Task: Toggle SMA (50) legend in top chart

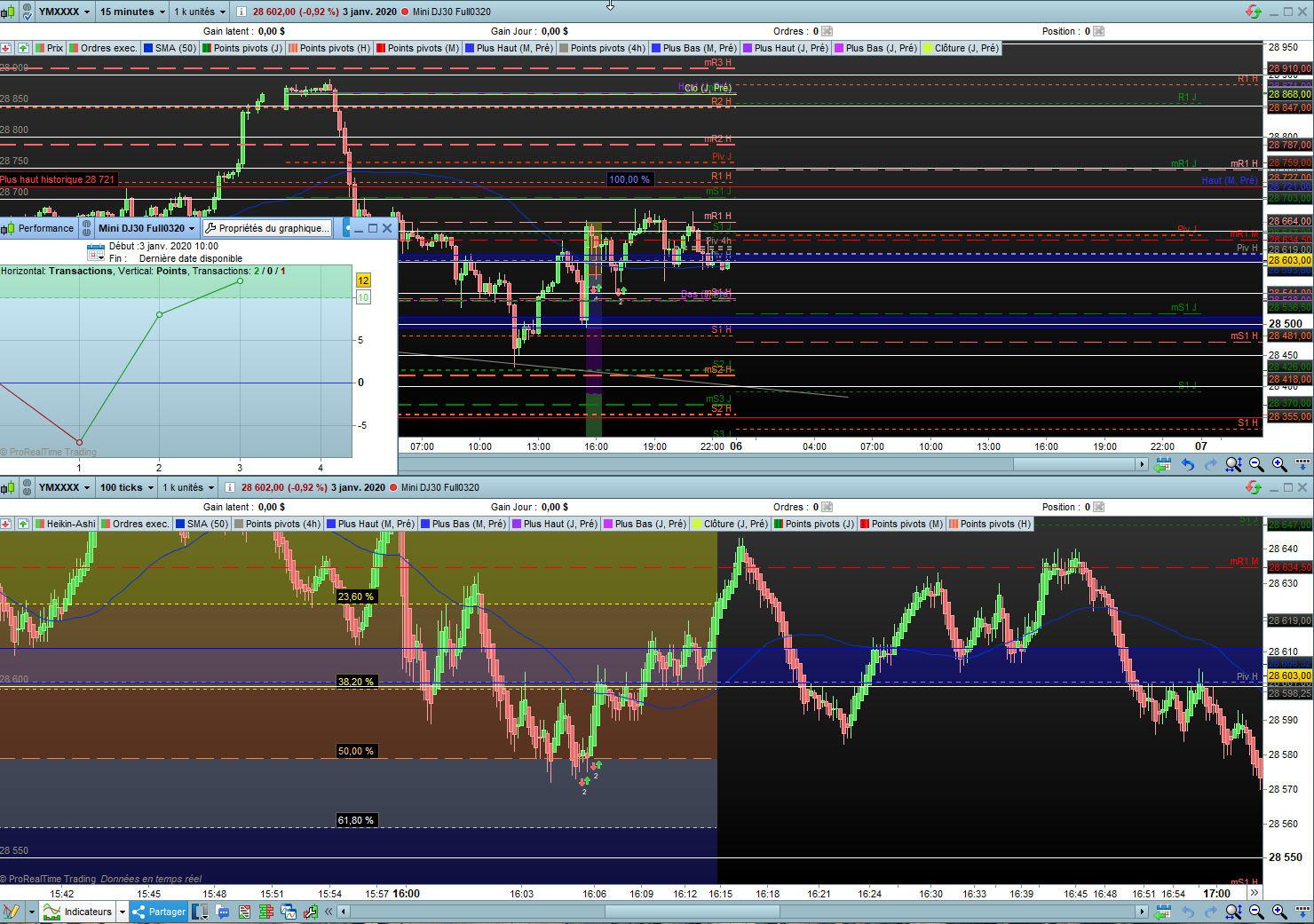Action: click(170, 48)
